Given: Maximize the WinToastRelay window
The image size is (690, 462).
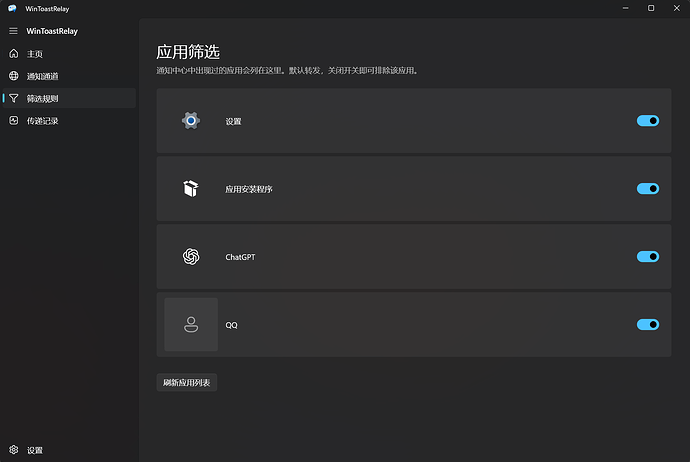Looking at the screenshot, I should click(x=651, y=8).
